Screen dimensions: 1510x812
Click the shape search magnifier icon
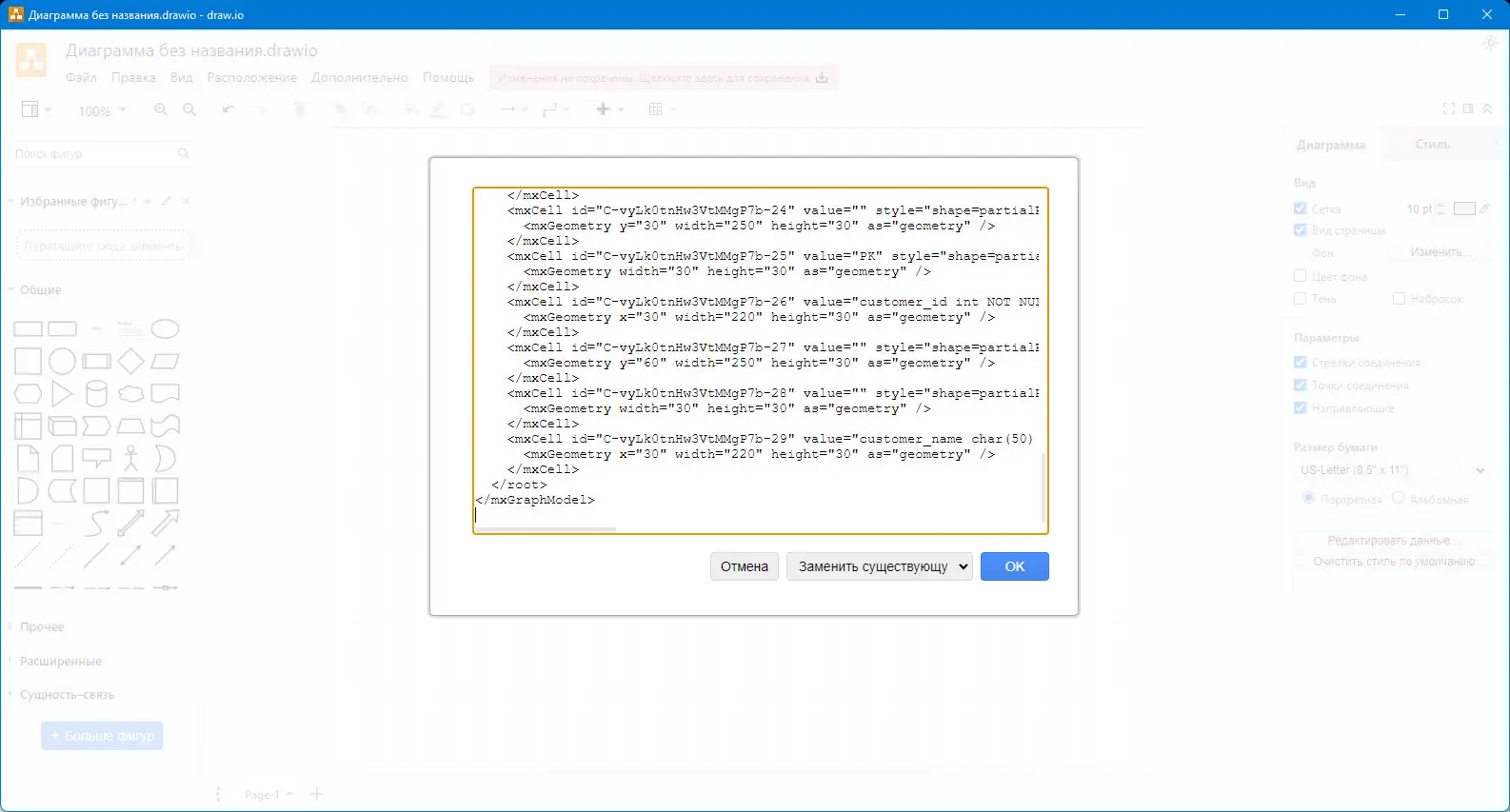click(x=184, y=153)
